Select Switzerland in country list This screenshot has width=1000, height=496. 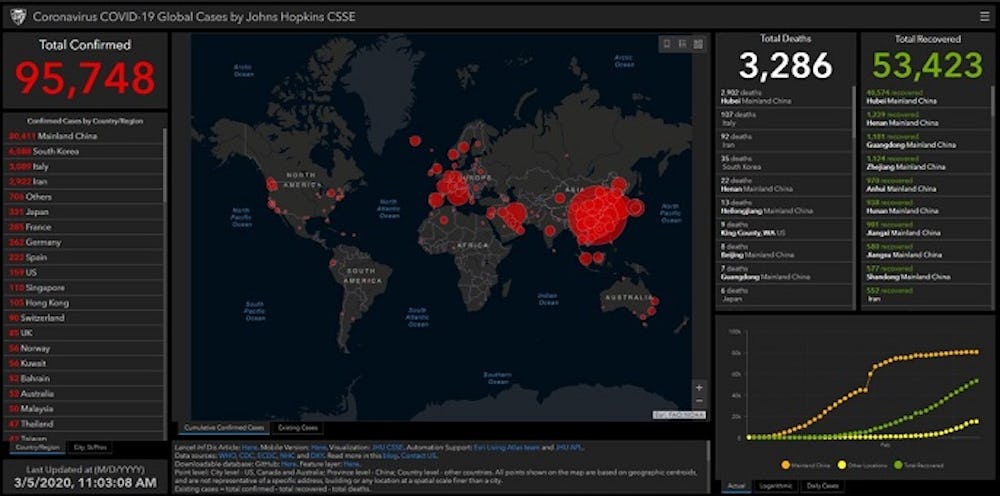84,317
